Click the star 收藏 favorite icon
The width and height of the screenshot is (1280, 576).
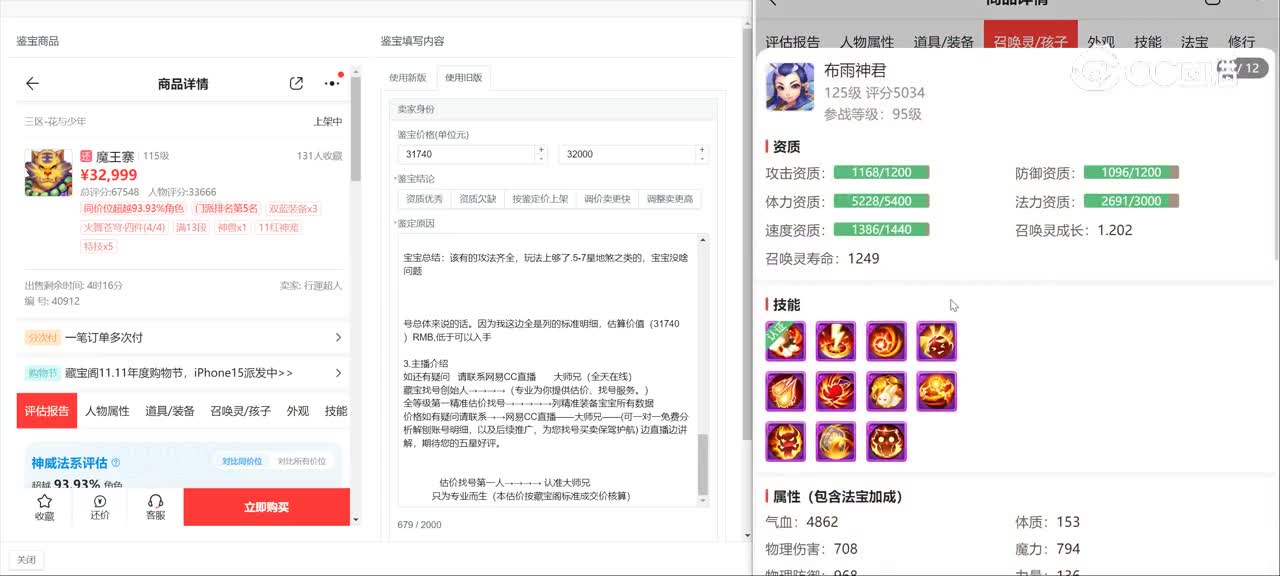tap(44, 507)
